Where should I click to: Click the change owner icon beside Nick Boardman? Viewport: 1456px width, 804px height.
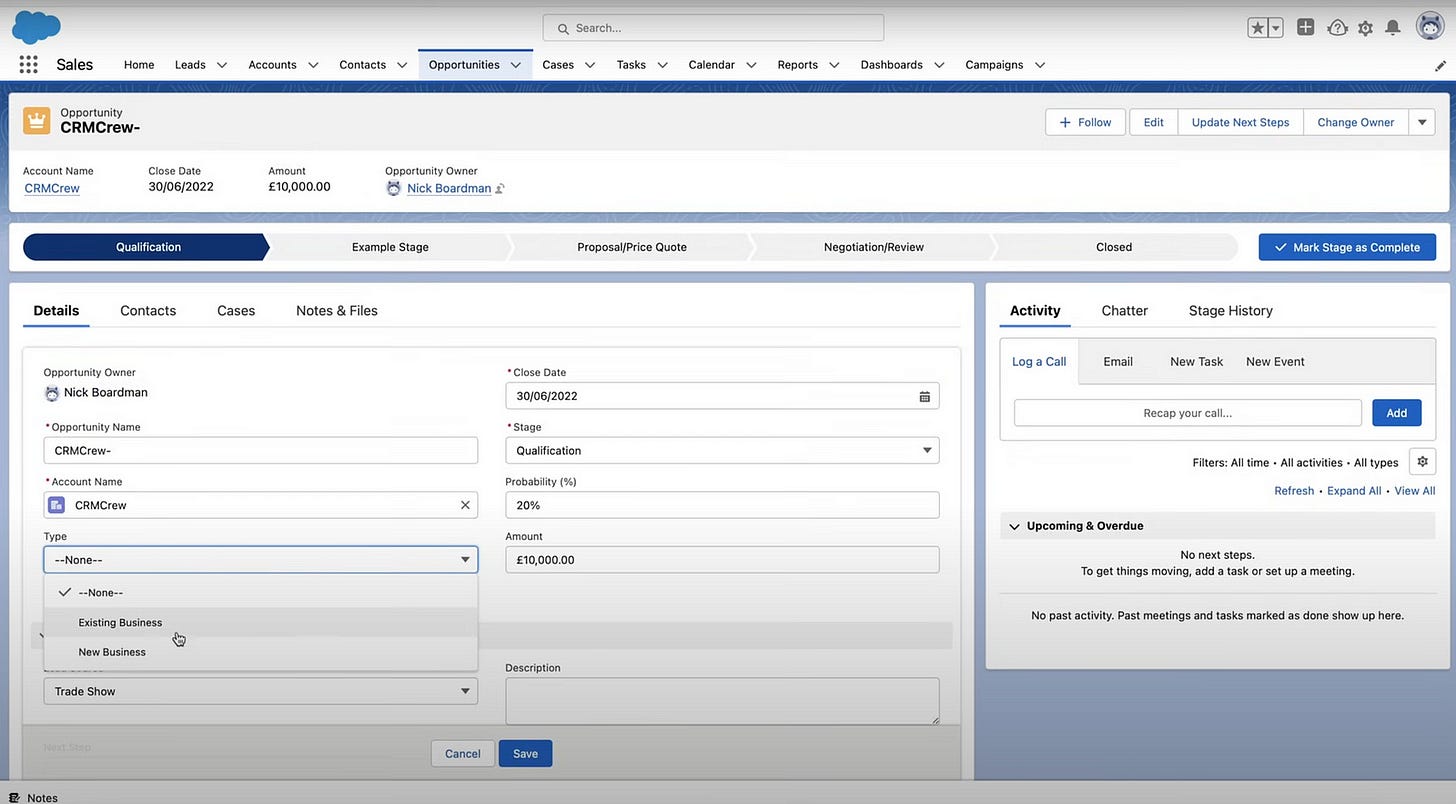[500, 188]
